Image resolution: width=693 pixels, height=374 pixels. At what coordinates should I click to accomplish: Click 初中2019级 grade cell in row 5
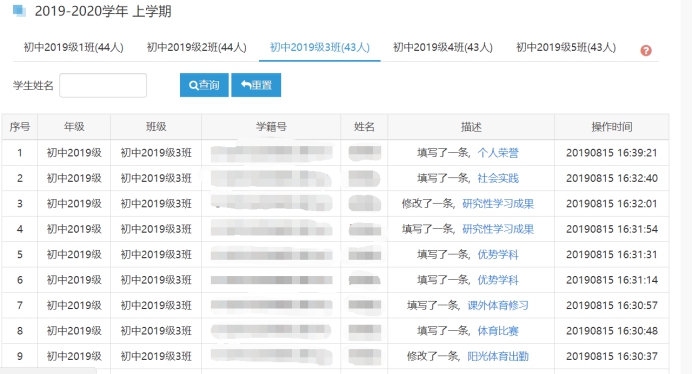click(74, 255)
